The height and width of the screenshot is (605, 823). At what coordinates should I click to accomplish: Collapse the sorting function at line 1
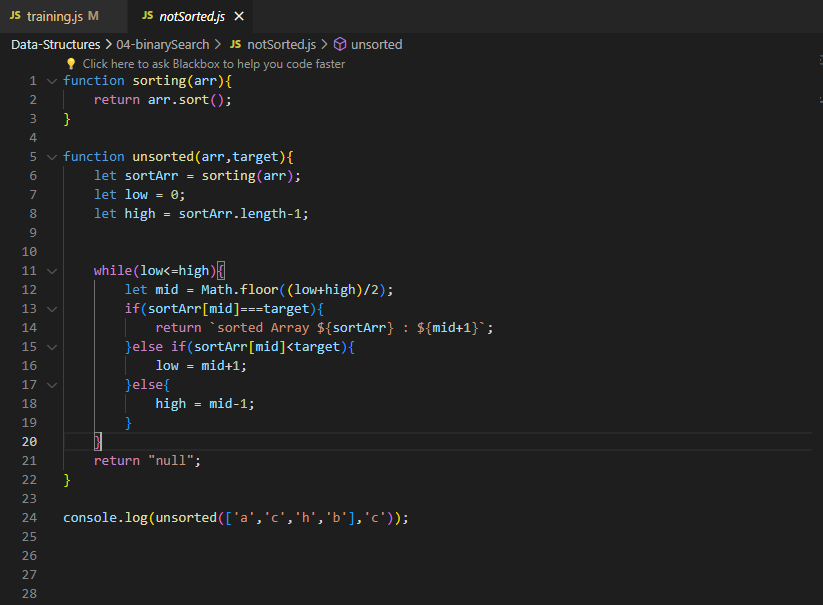tap(52, 81)
